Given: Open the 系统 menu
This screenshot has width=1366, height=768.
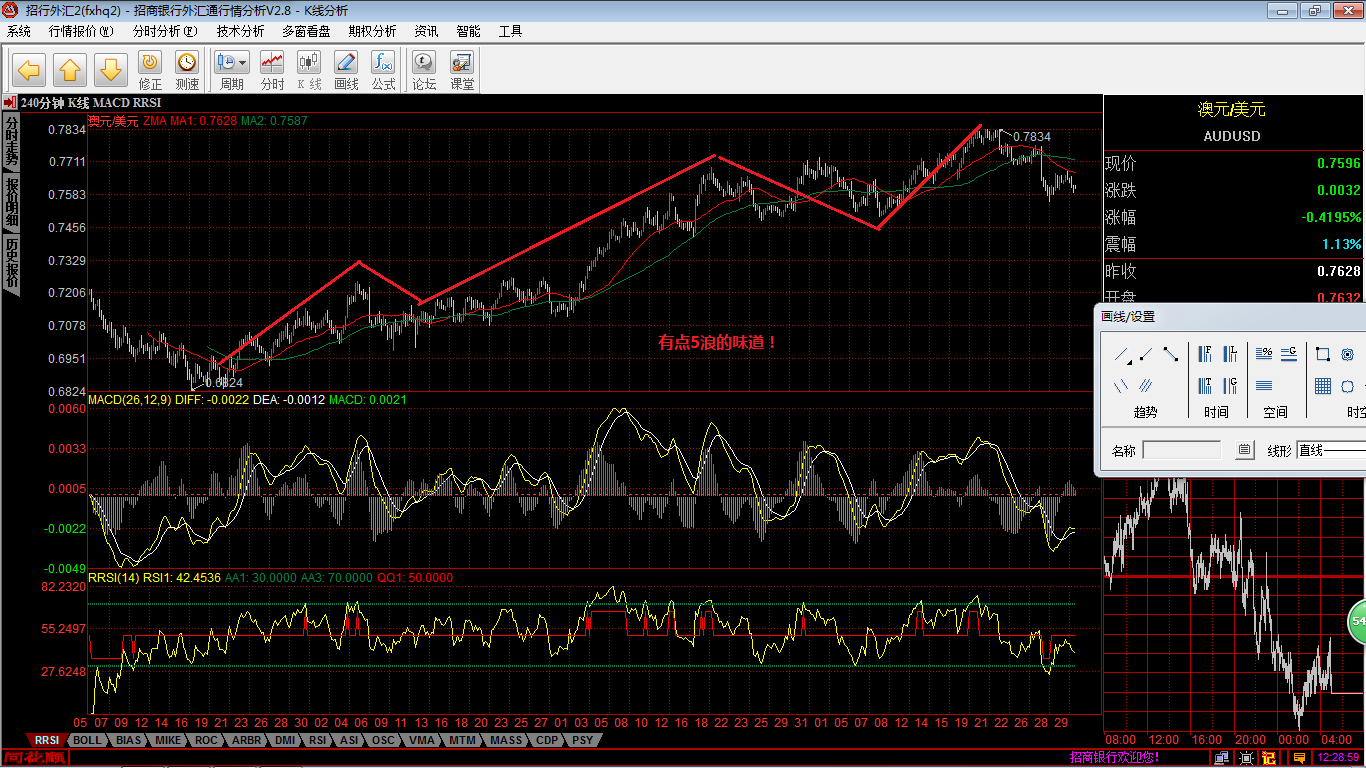Looking at the screenshot, I should tap(19, 31).
